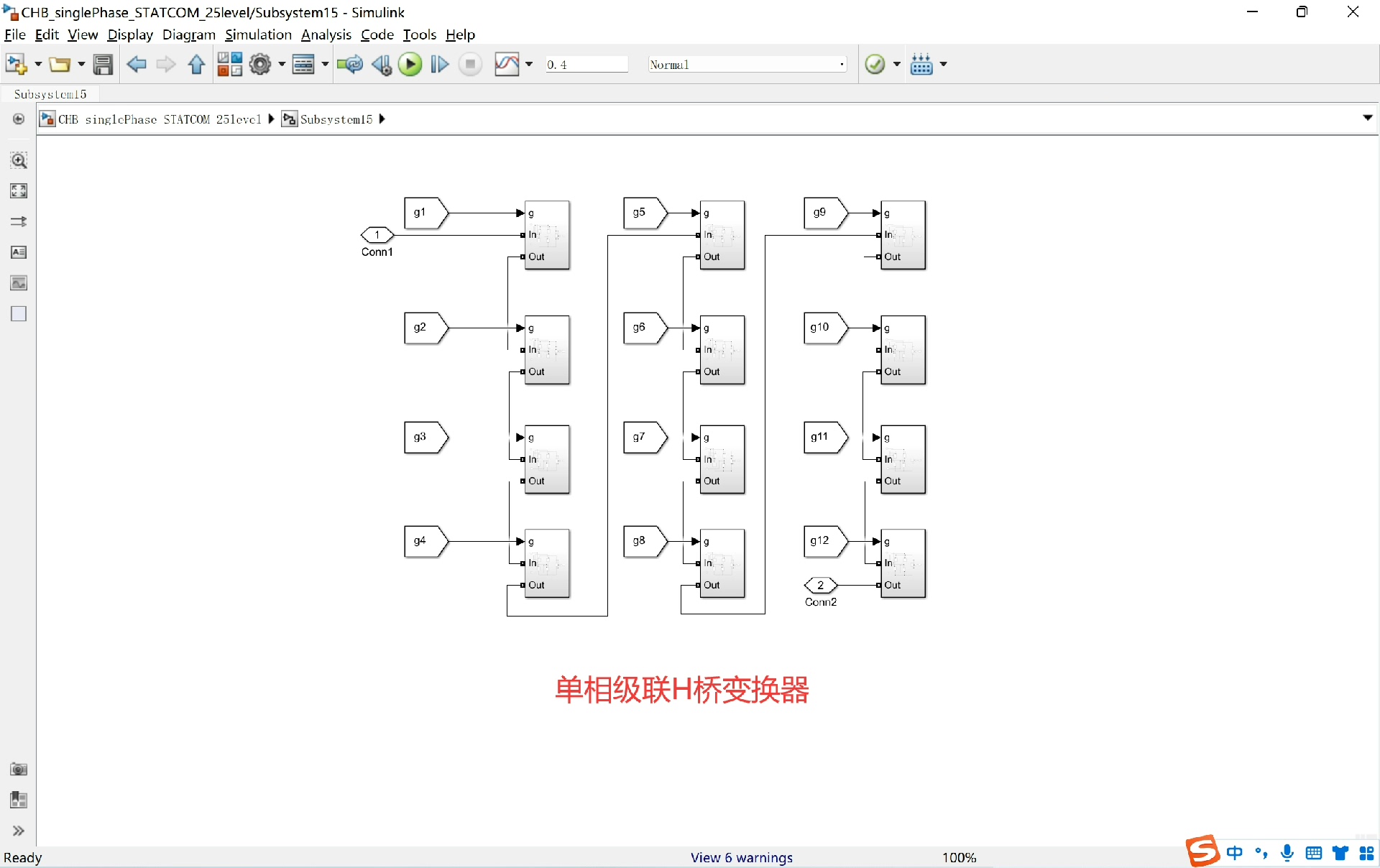The height and width of the screenshot is (868, 1380).
Task: Click the Save model icon
Action: [103, 65]
